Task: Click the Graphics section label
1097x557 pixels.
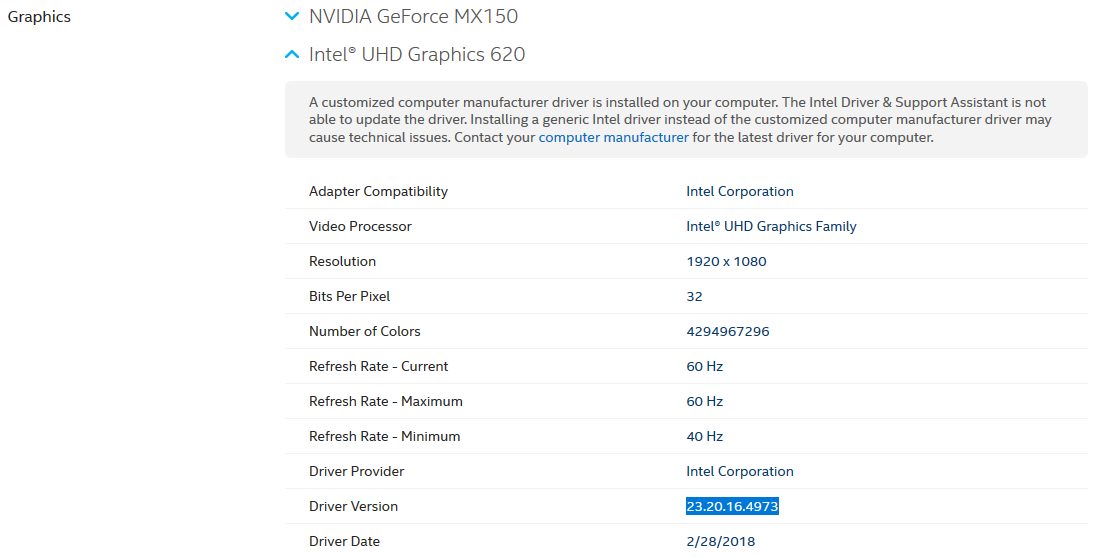Action: tap(39, 17)
